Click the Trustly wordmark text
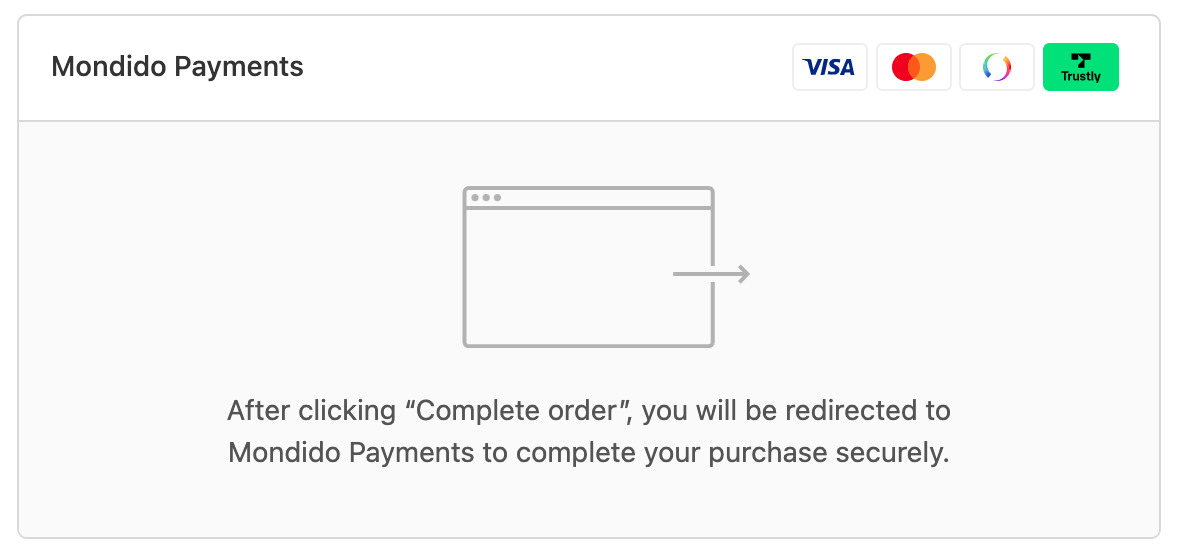 click(1081, 77)
